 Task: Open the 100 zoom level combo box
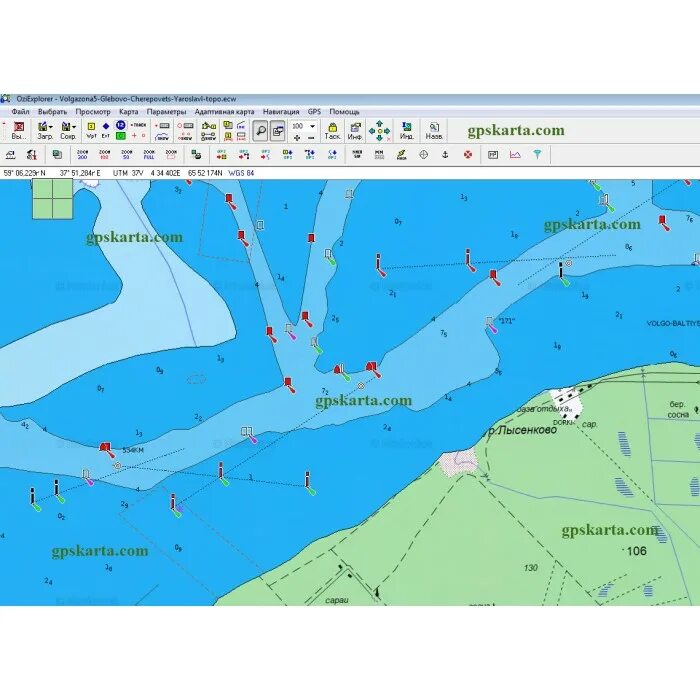point(303,126)
